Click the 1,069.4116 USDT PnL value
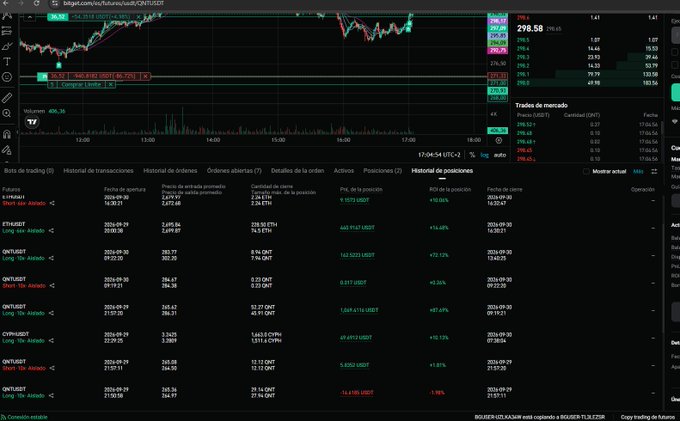This screenshot has width=680, height=421. pyautogui.click(x=359, y=310)
